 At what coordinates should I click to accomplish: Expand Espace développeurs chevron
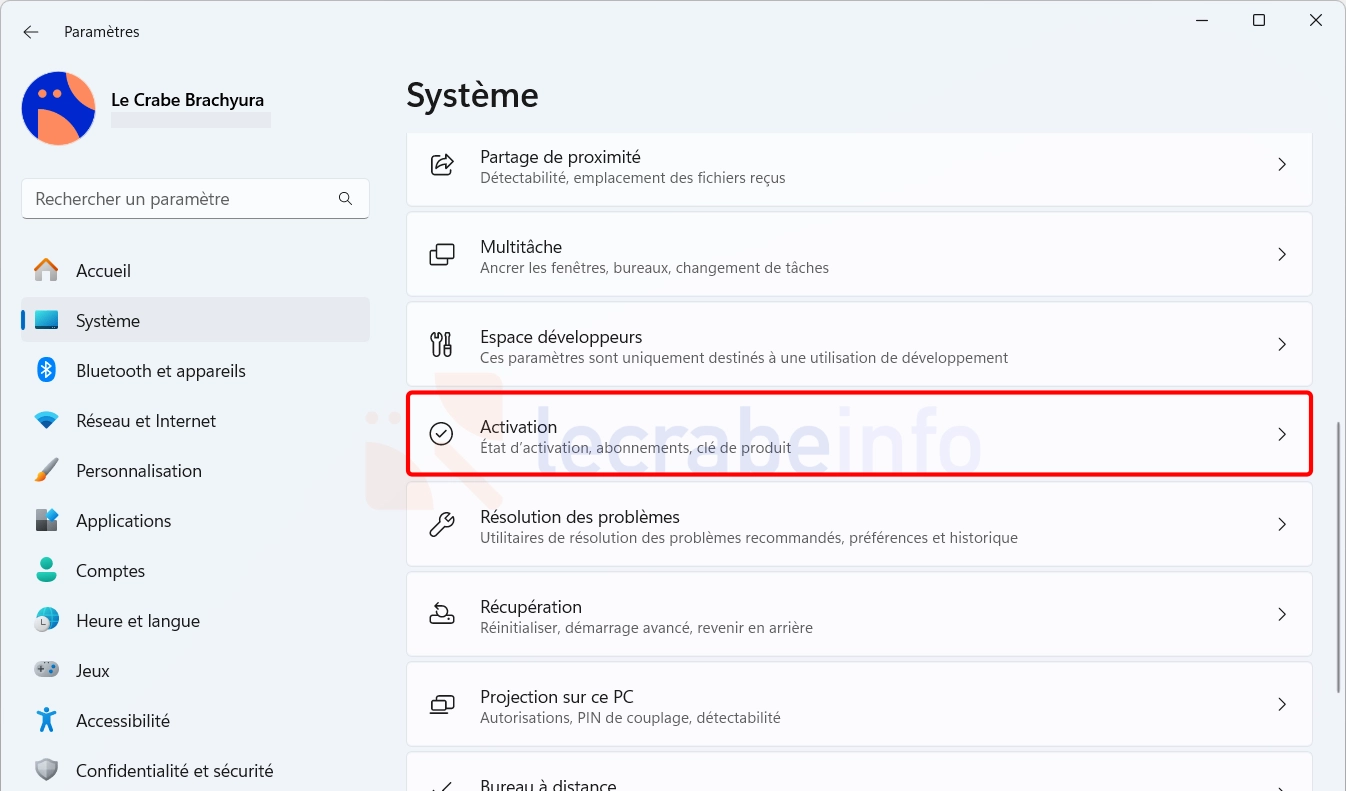[x=1282, y=345]
